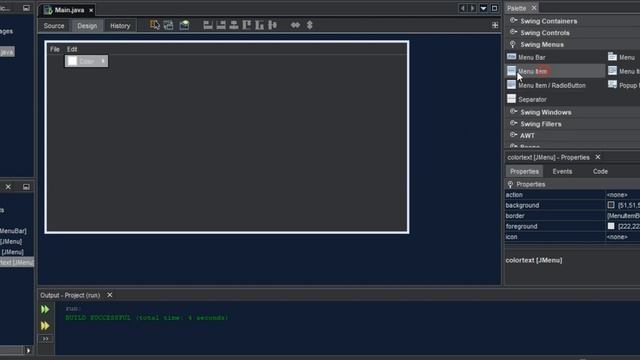Maximize the editor window button

(494, 8)
